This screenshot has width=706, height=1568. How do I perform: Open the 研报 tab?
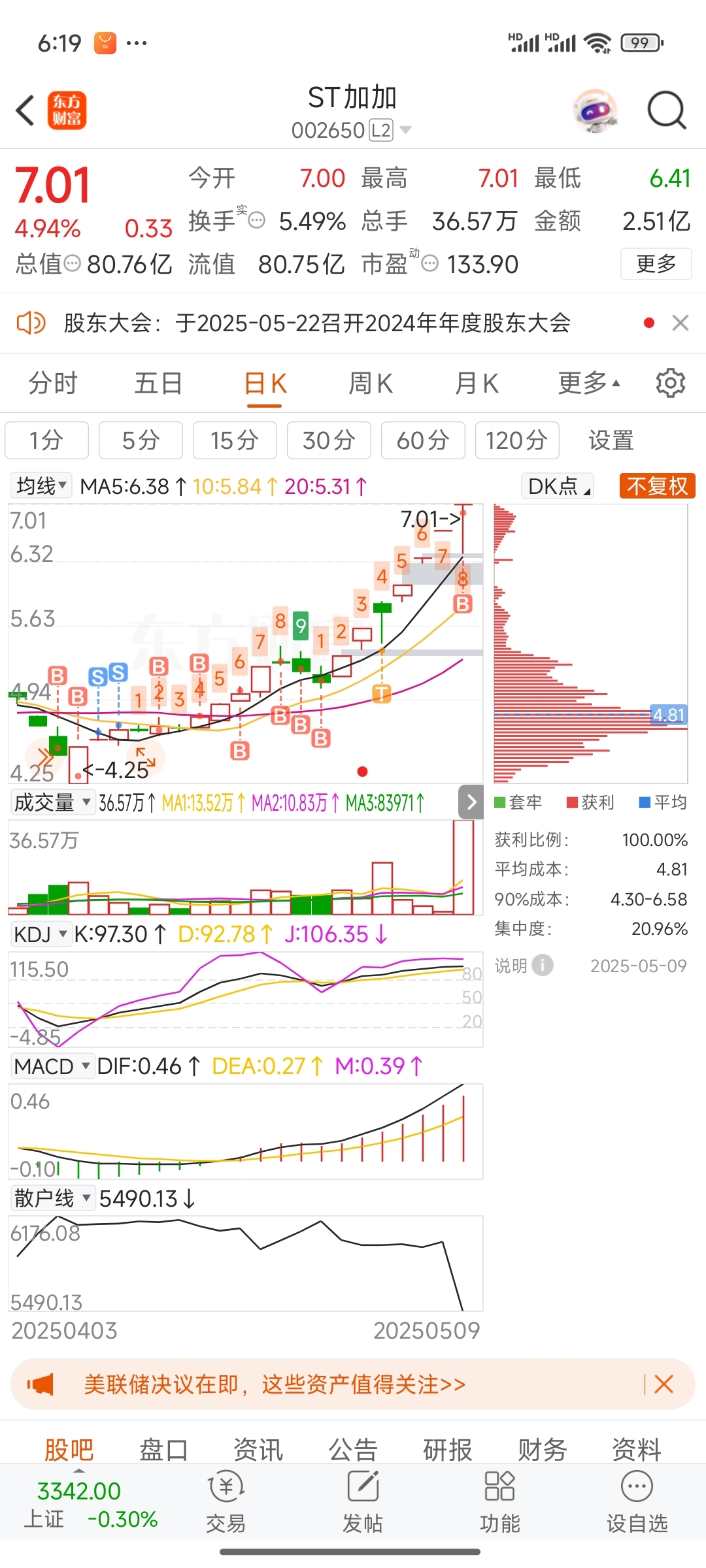pyautogui.click(x=448, y=1450)
